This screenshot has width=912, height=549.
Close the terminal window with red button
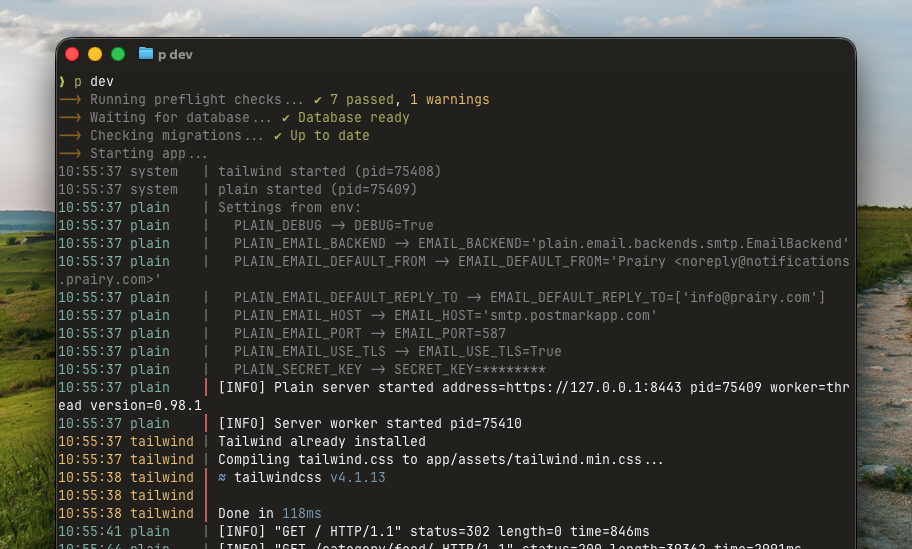click(72, 54)
